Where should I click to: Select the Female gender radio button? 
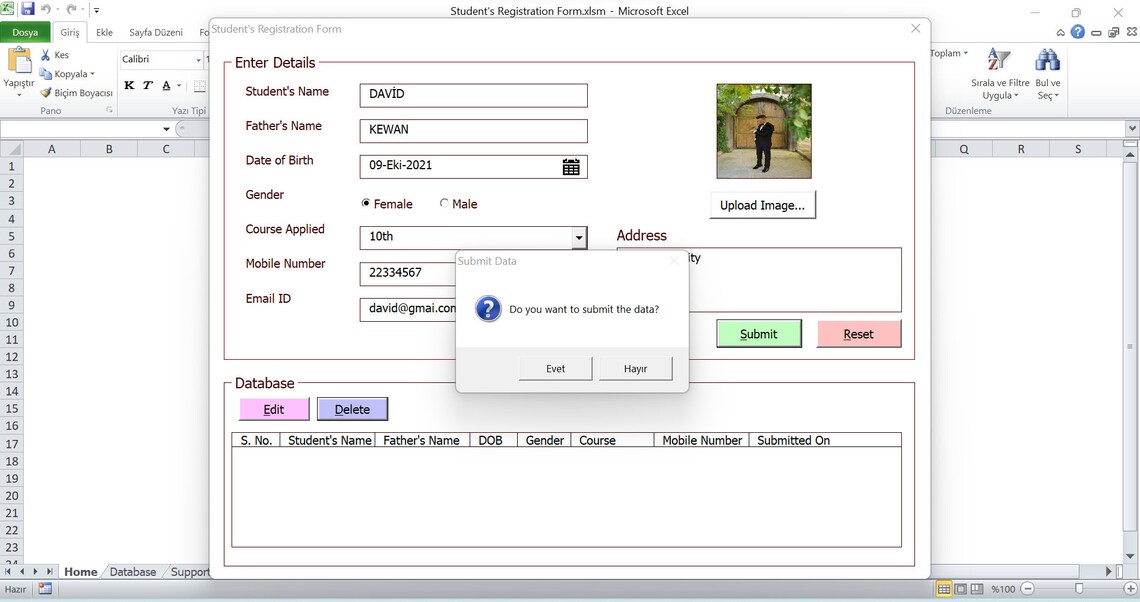[x=366, y=203]
